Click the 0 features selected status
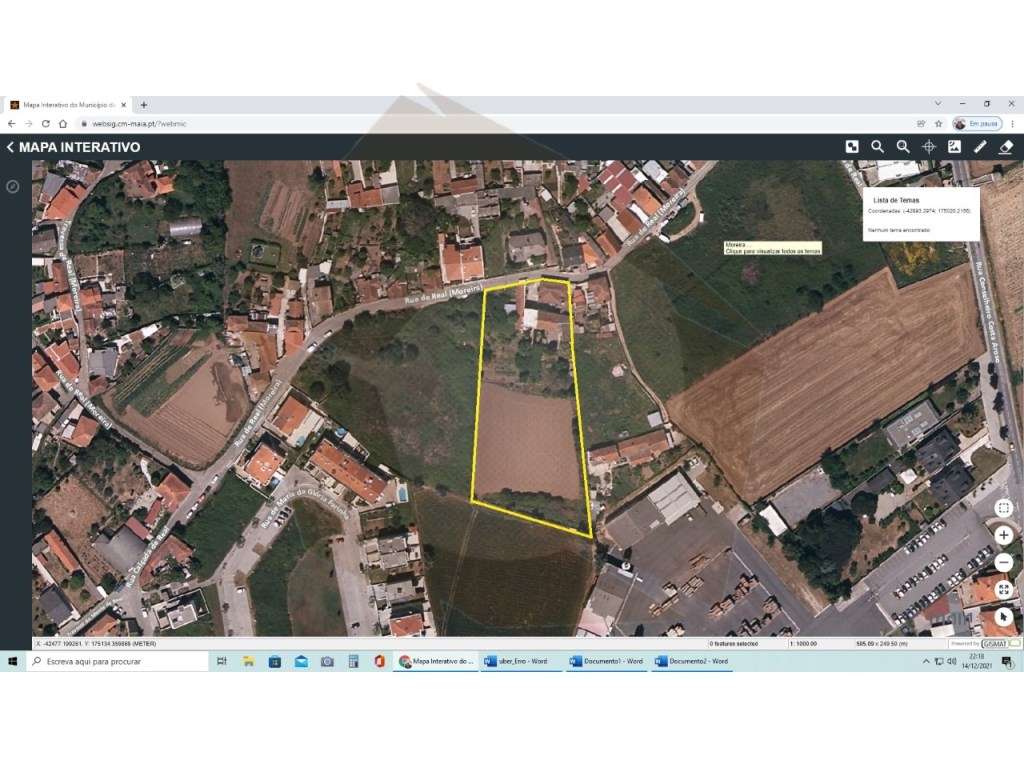This screenshot has width=1024, height=768. 734,643
